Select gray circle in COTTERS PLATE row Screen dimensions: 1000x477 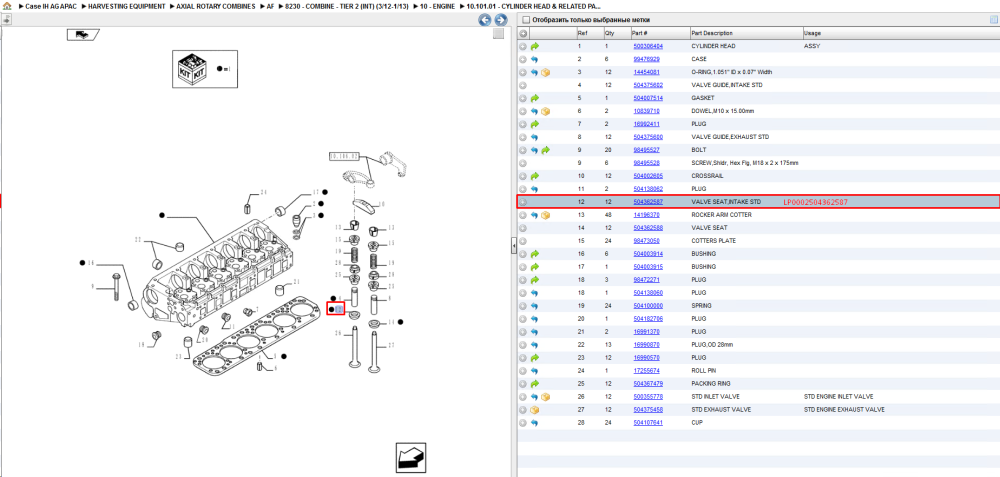coord(523,241)
